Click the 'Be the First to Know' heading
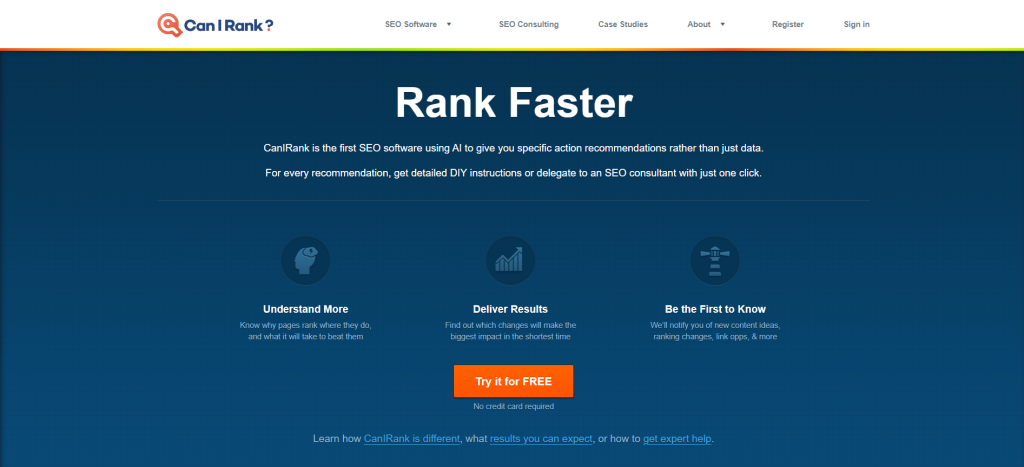The image size is (1024, 467). [715, 309]
